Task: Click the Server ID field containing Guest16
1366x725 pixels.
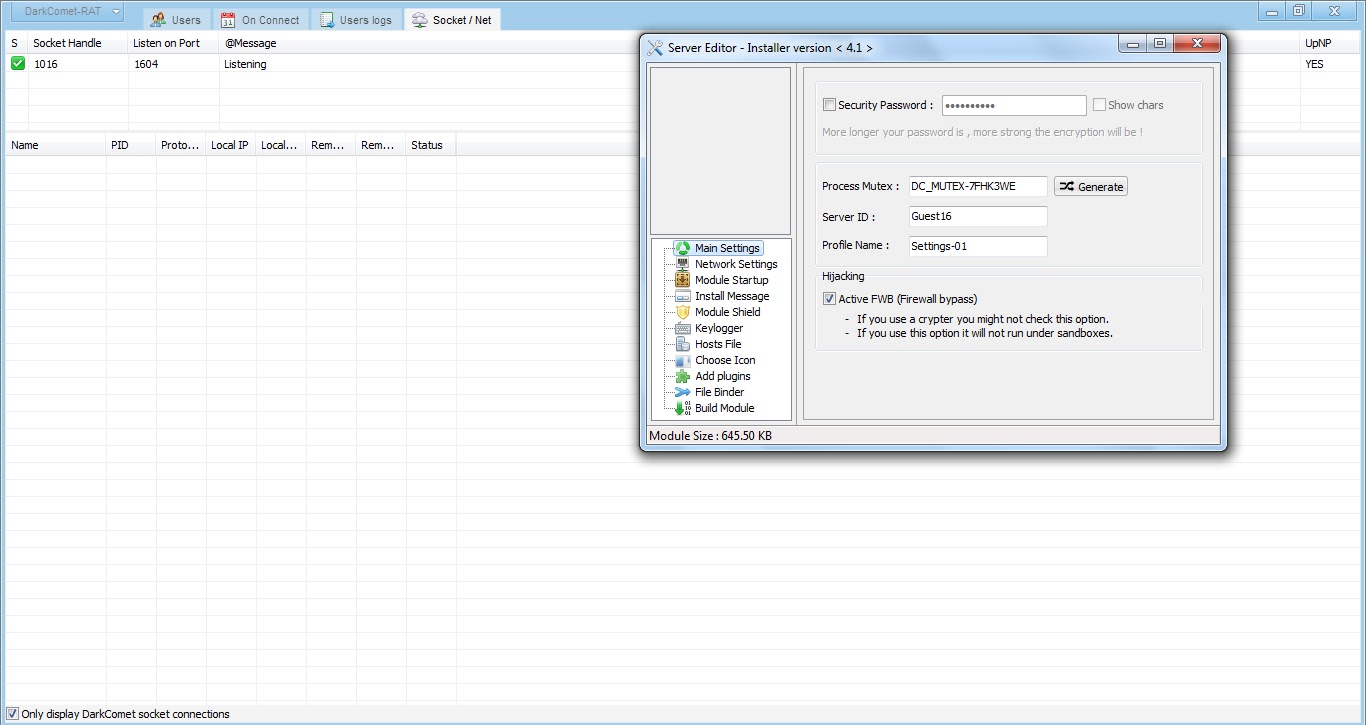Action: [978, 216]
